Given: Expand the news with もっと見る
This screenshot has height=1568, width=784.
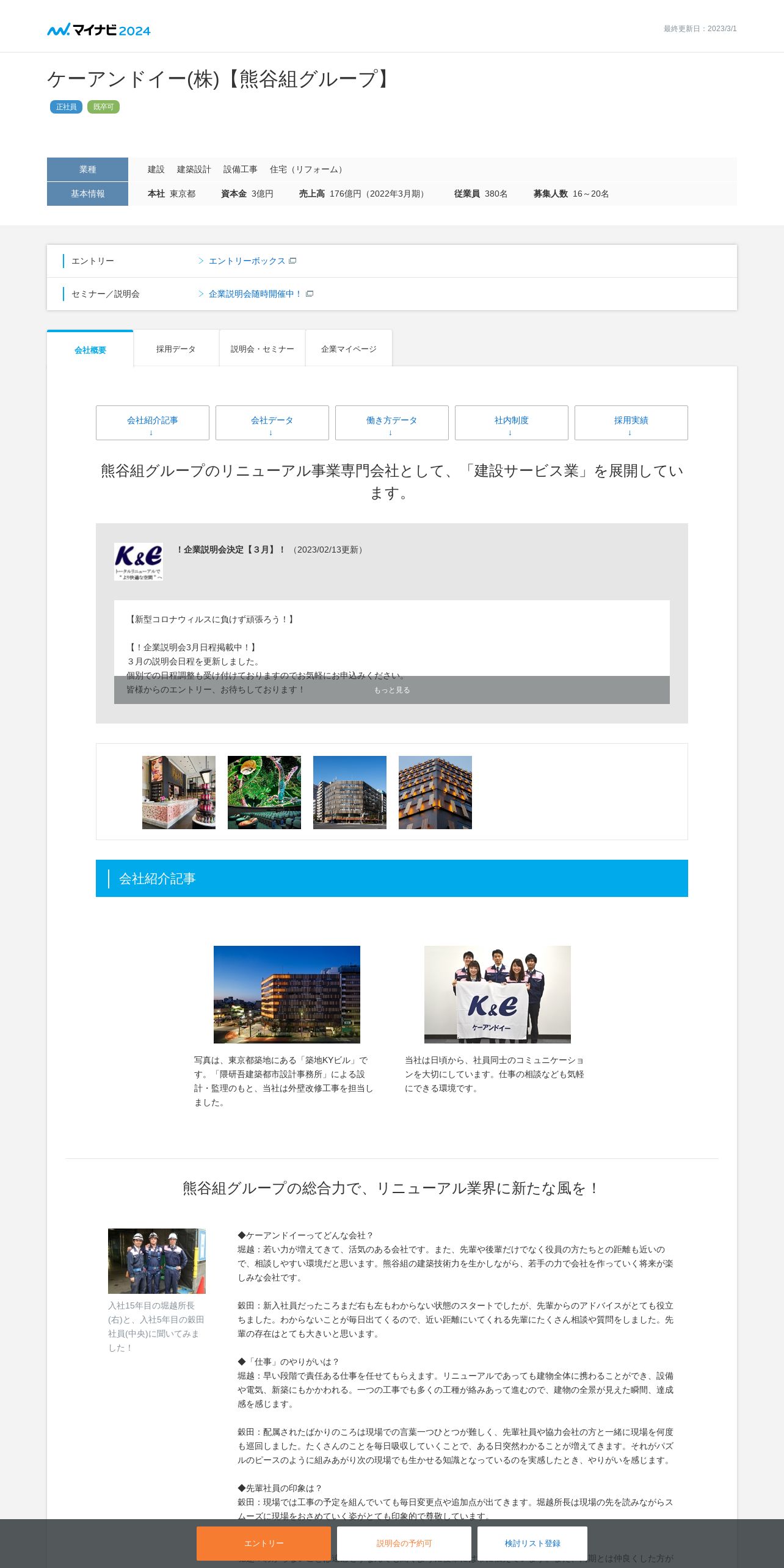Looking at the screenshot, I should pos(392,690).
